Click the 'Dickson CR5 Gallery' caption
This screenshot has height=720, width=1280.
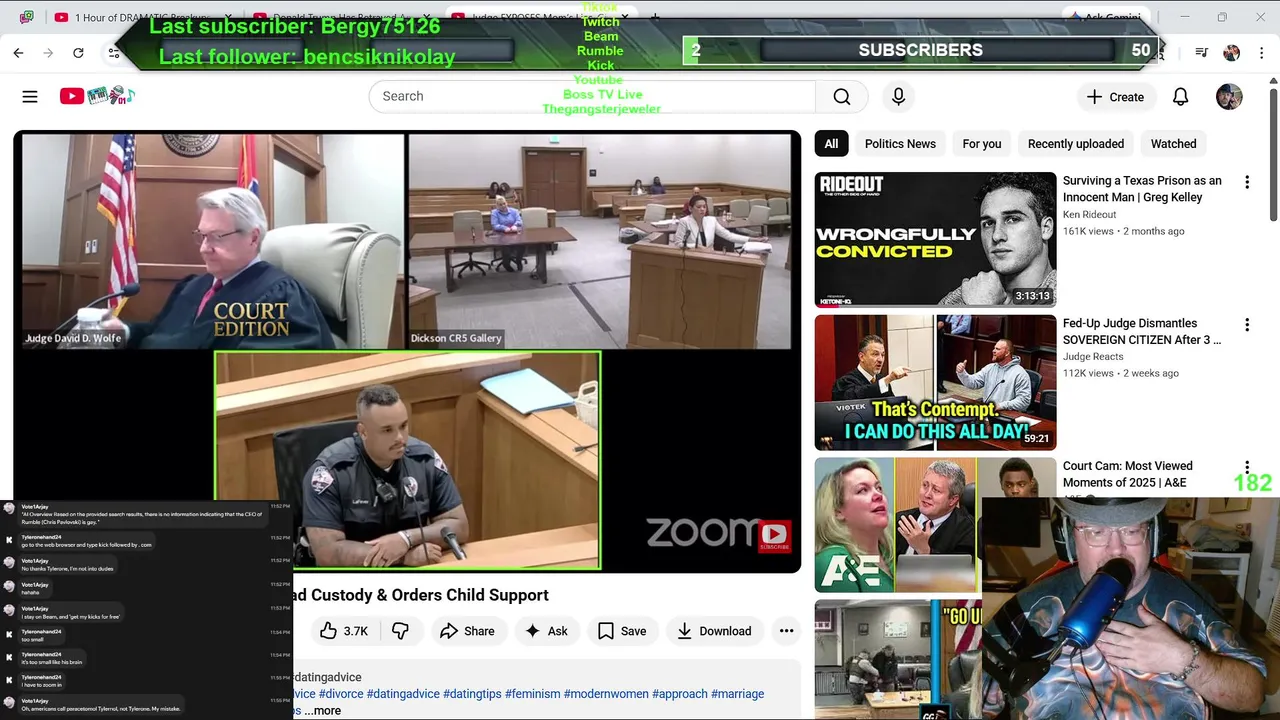tap(456, 339)
